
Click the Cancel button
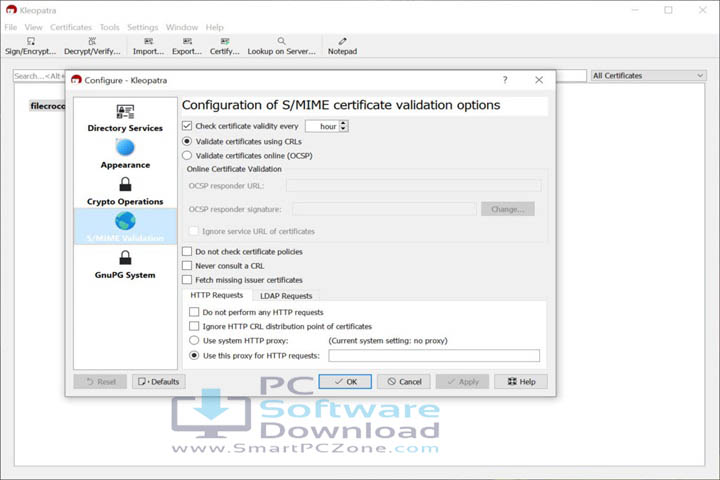click(404, 382)
